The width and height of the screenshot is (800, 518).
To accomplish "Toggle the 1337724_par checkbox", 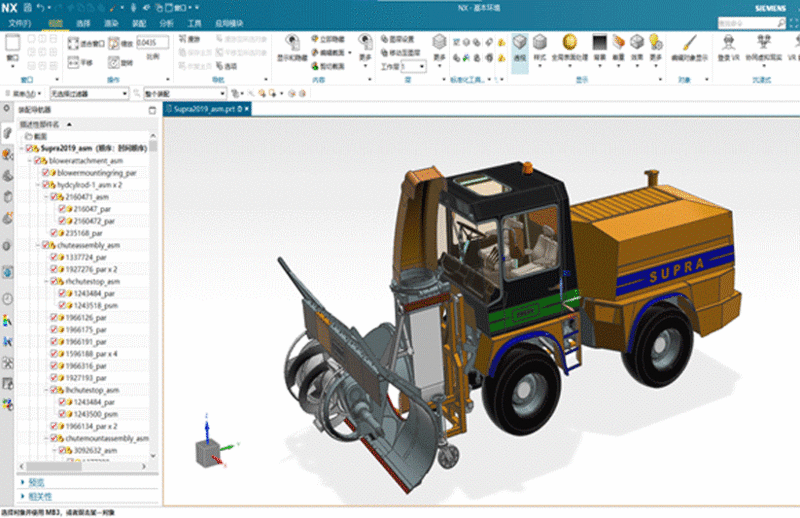I will point(54,257).
